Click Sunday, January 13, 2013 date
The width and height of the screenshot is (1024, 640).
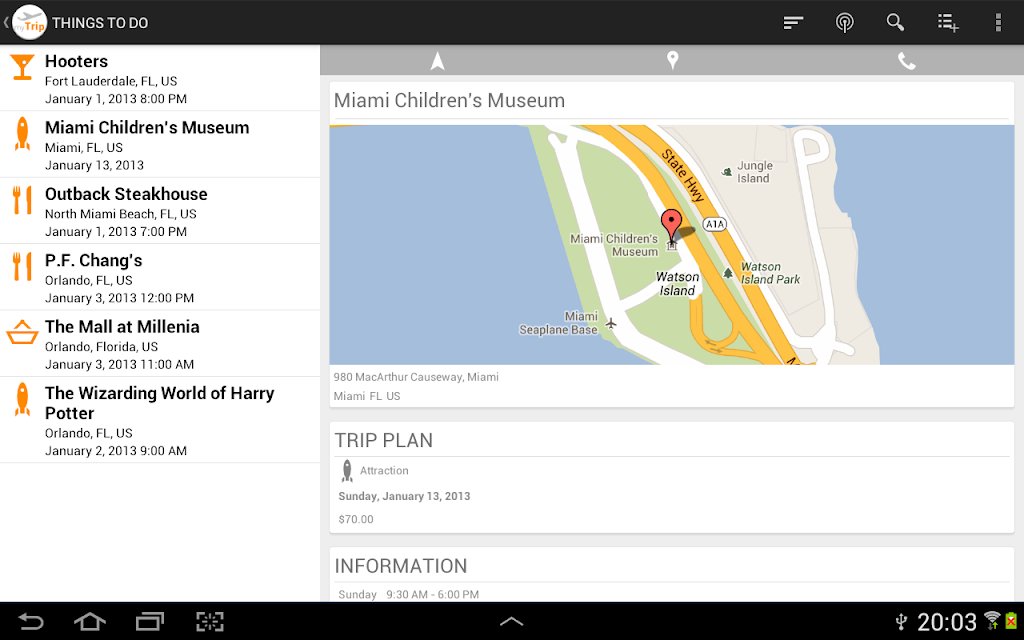pyautogui.click(x=404, y=496)
